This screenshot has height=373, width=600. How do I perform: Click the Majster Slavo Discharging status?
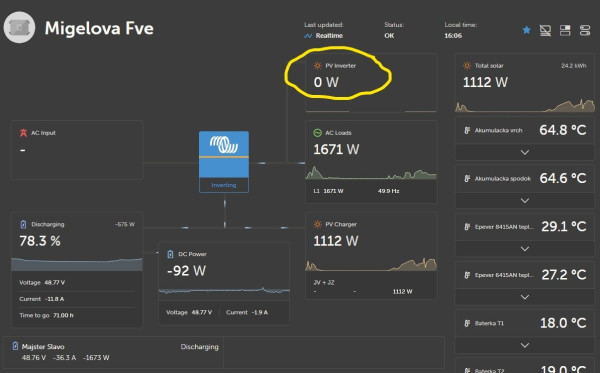click(x=199, y=347)
